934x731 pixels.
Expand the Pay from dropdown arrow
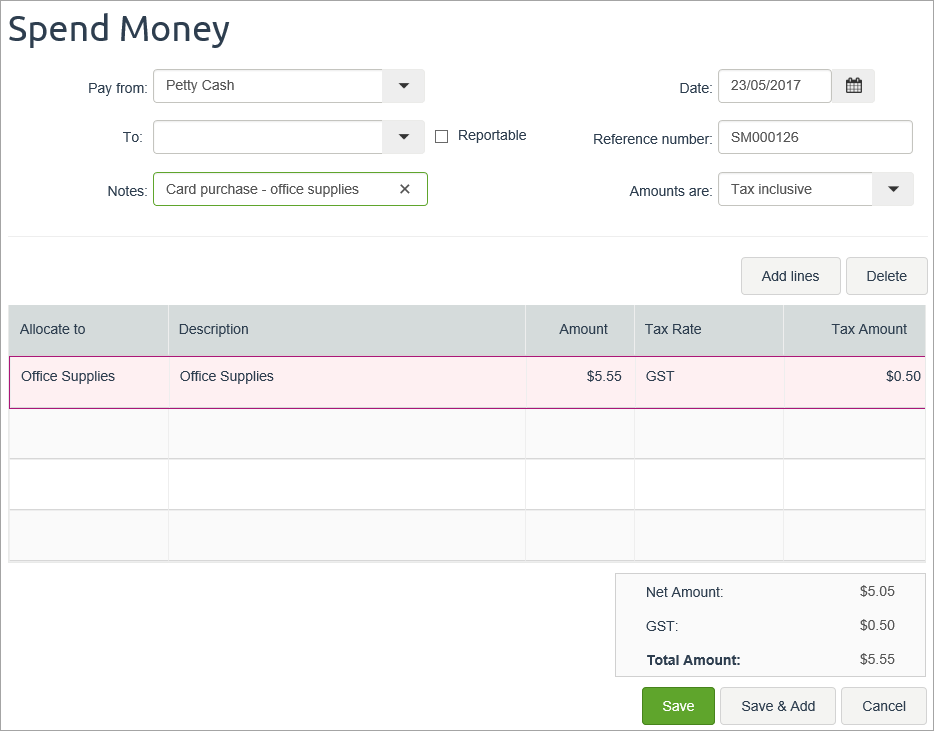point(403,86)
